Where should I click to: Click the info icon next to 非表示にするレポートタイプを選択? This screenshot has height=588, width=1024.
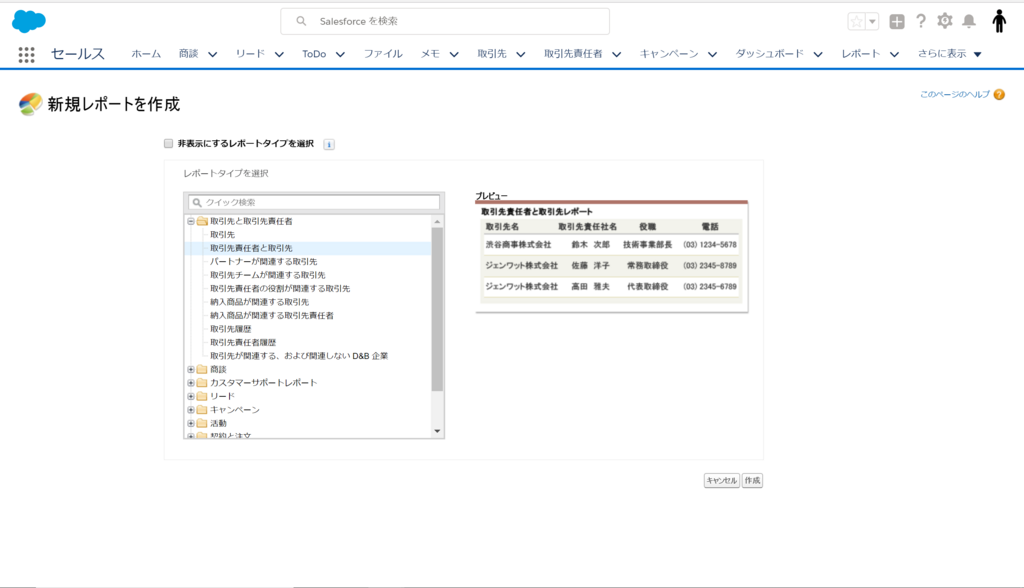pyautogui.click(x=329, y=144)
